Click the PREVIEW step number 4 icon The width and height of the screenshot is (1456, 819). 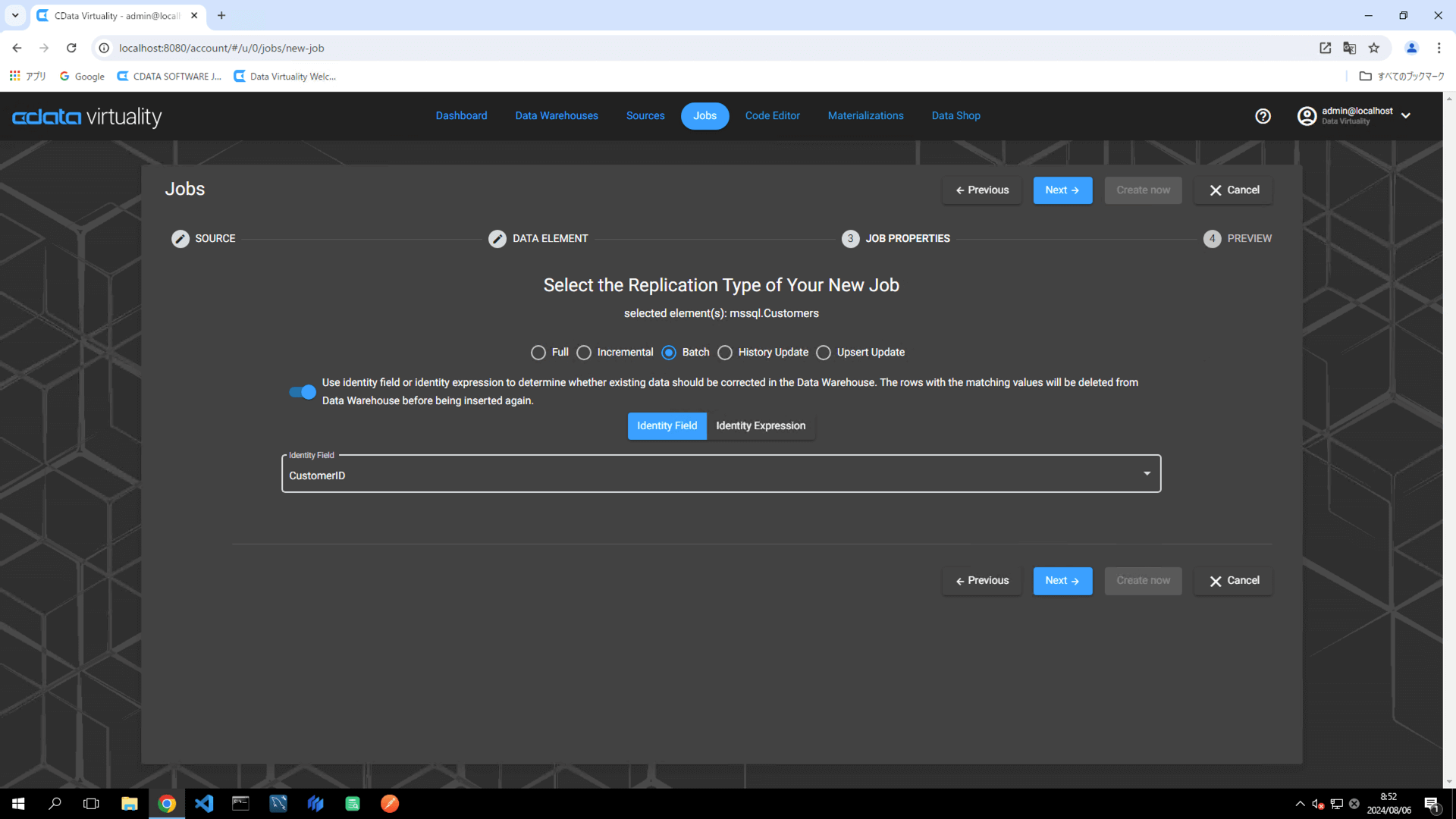coord(1212,239)
